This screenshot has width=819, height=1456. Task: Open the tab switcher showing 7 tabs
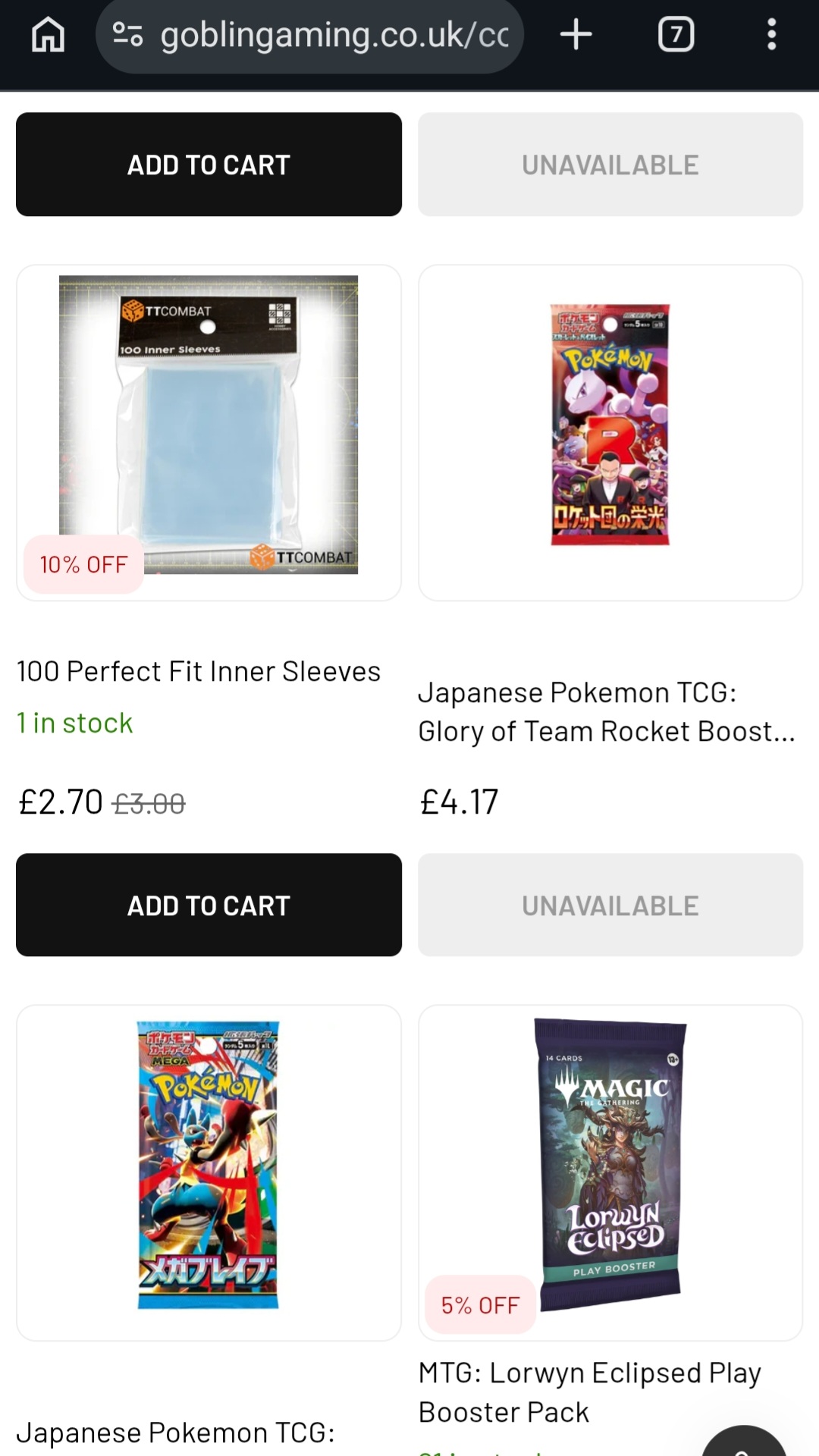pos(676,35)
